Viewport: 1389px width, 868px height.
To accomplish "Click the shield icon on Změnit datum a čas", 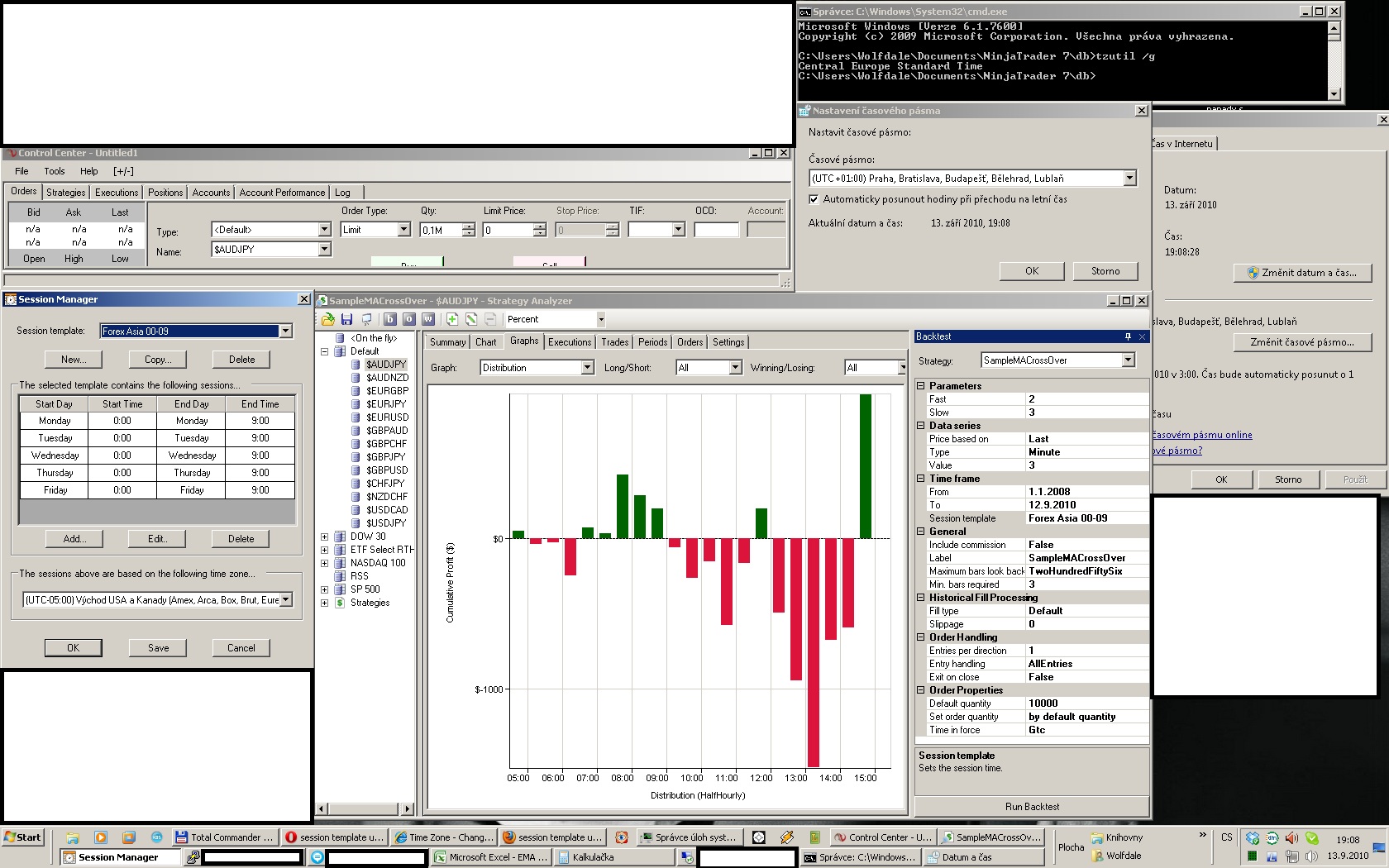I will [x=1253, y=273].
